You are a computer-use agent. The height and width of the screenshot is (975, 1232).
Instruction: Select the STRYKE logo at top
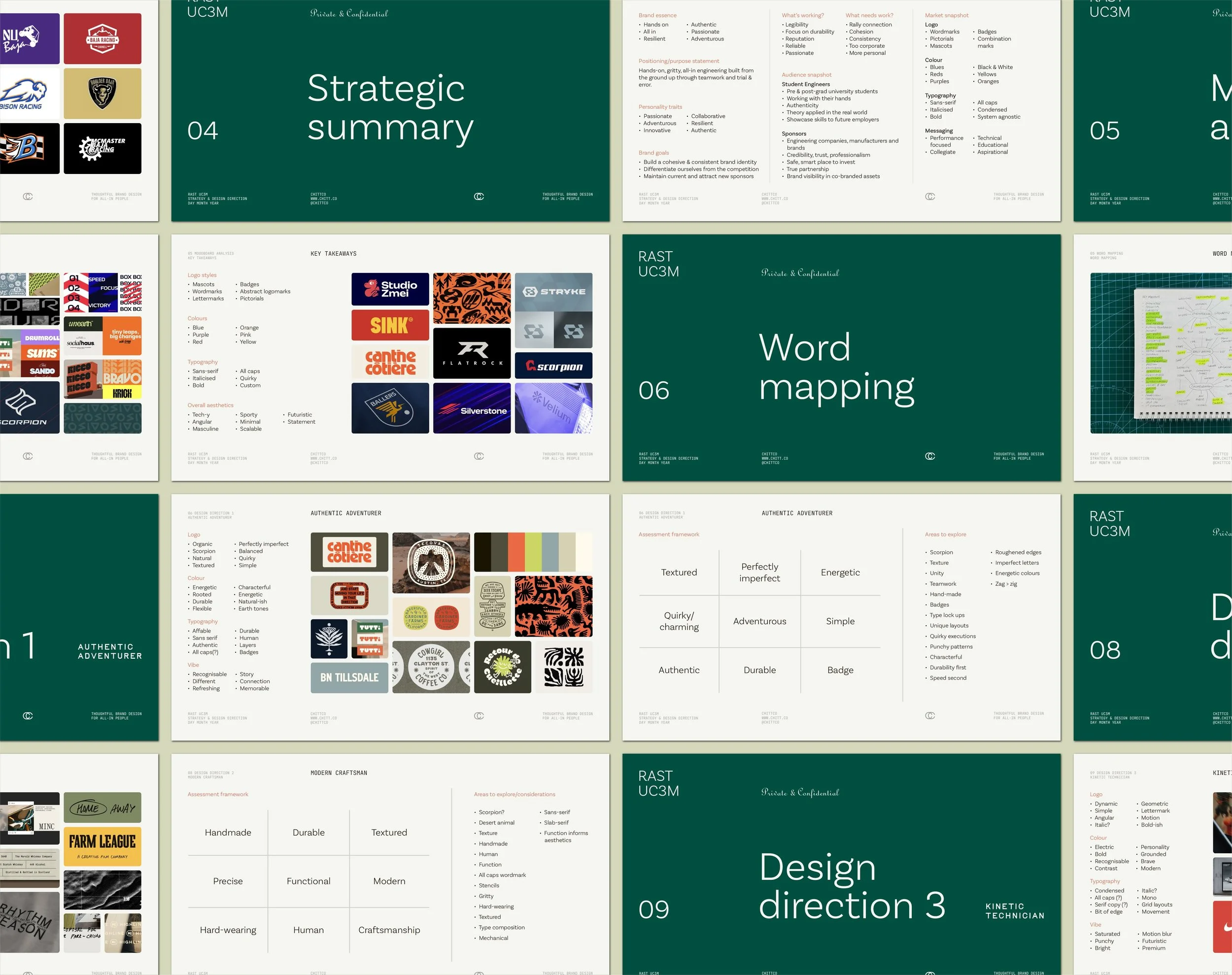(553, 291)
